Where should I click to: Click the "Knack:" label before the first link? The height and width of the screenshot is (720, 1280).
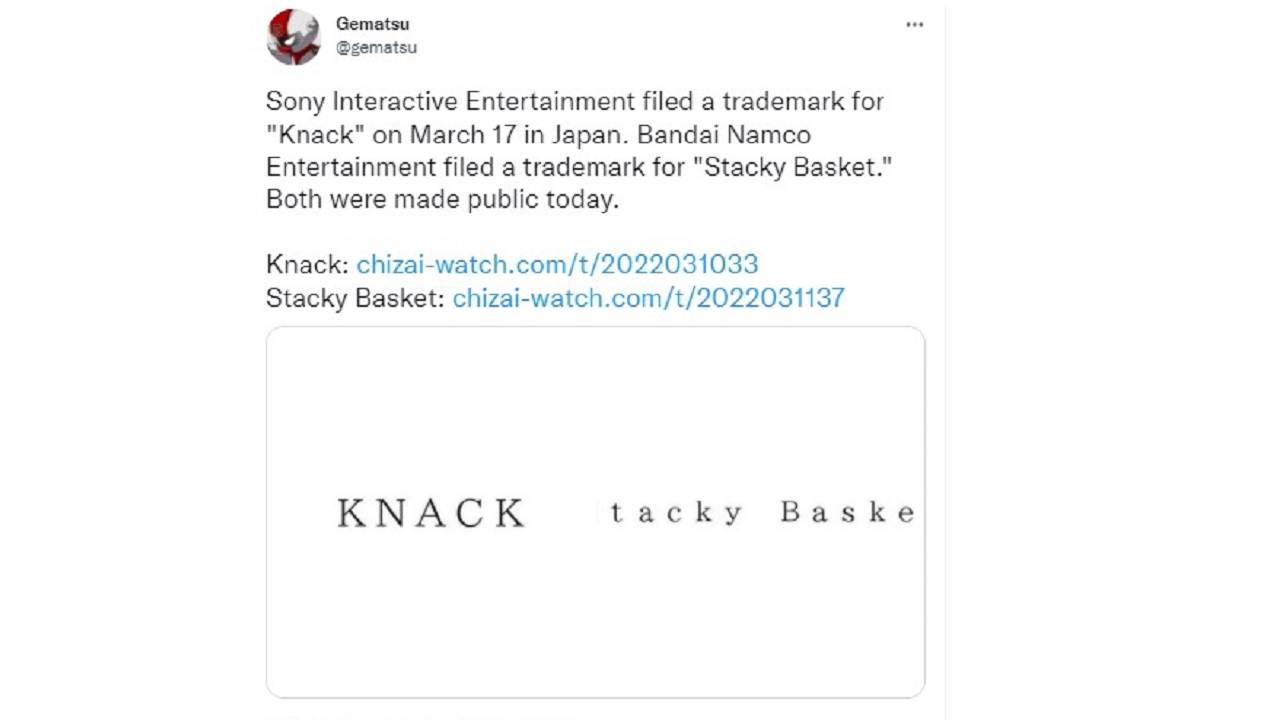click(x=307, y=264)
